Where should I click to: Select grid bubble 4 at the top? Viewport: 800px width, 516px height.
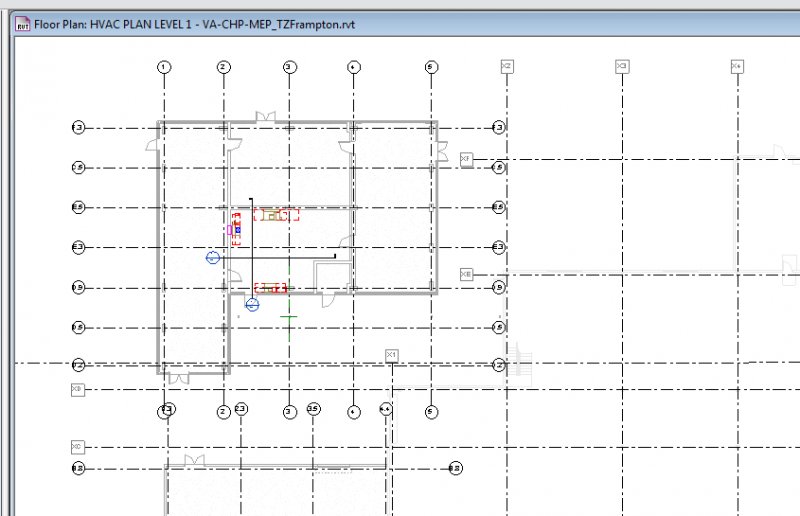(x=354, y=67)
